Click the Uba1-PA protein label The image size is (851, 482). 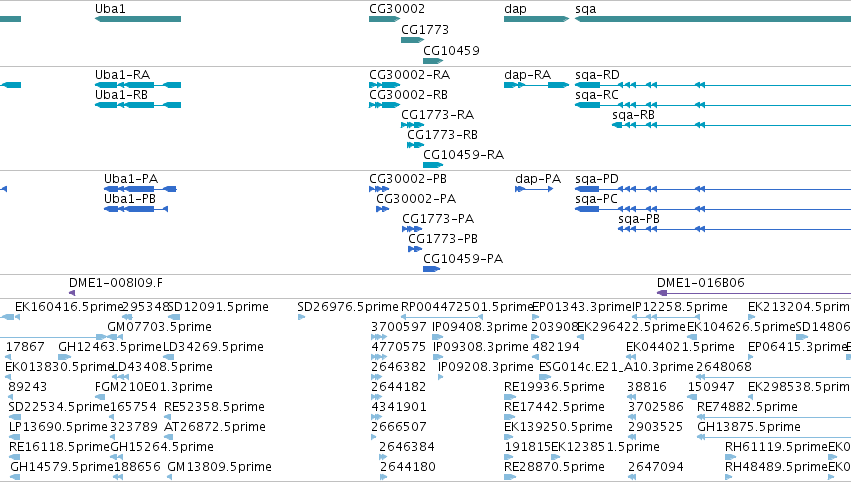131,179
